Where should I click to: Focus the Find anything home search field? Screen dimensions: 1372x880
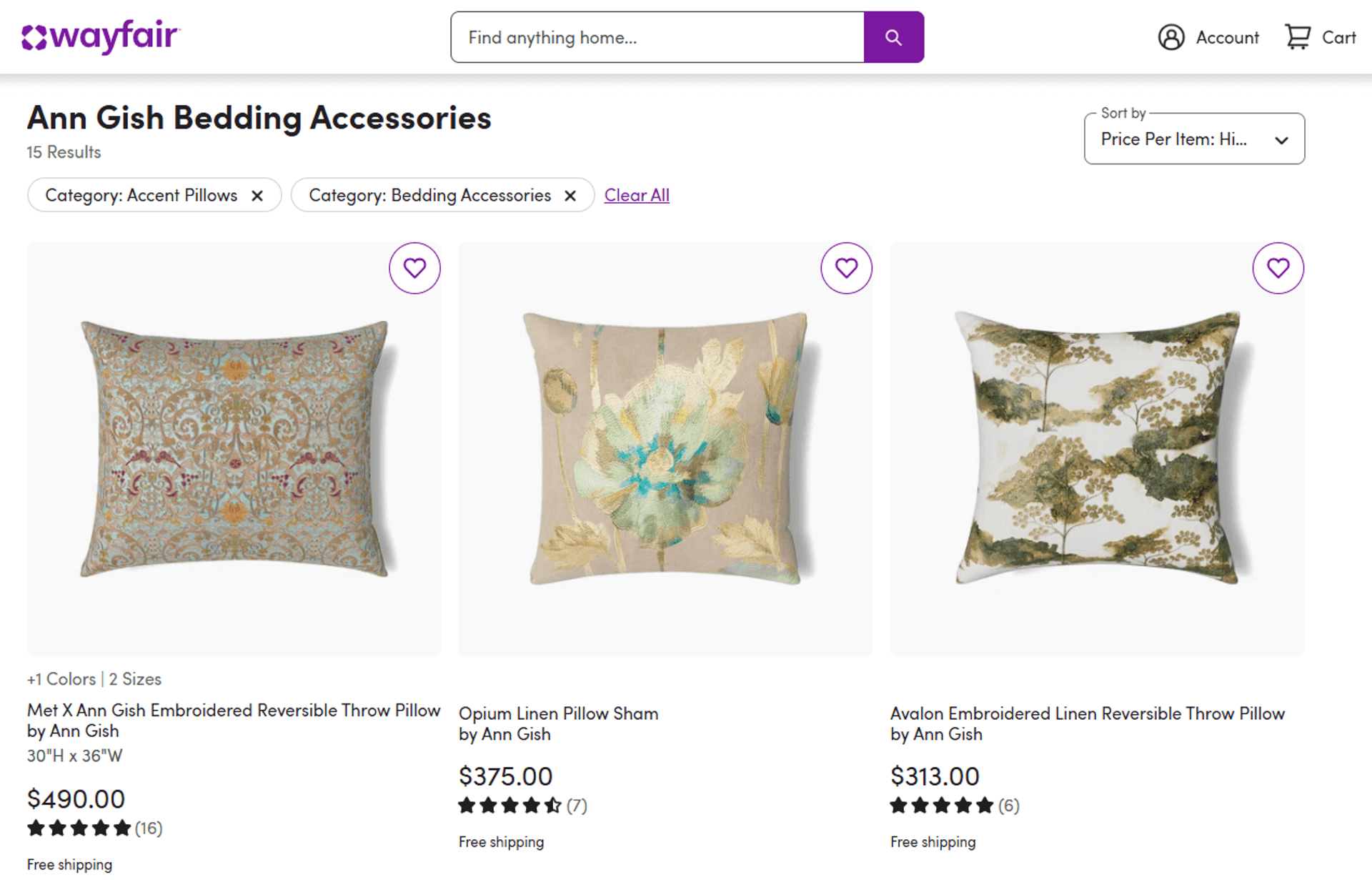657,37
